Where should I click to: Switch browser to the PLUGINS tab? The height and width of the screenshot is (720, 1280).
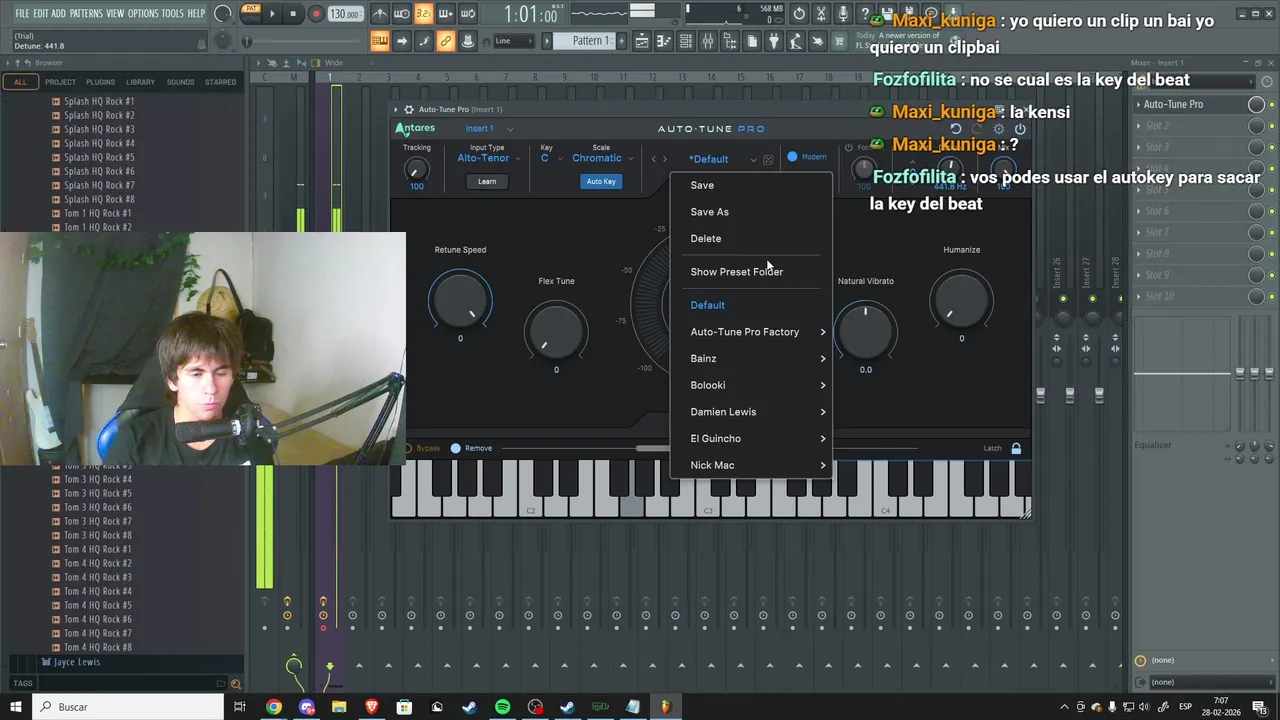click(x=100, y=82)
